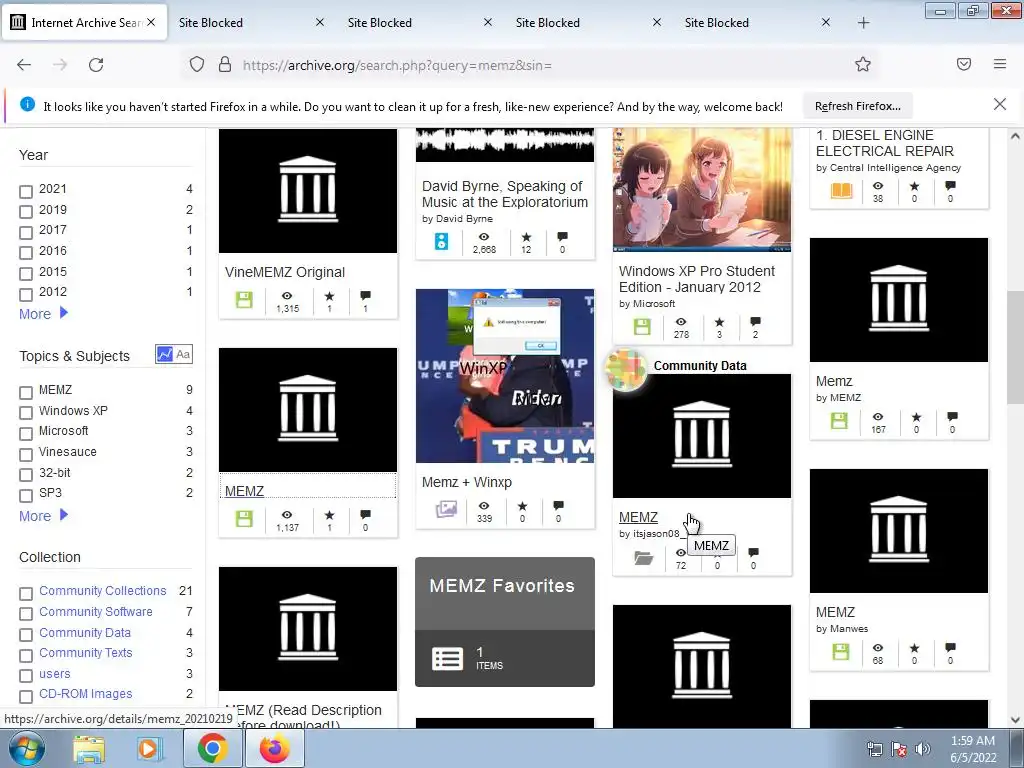The height and width of the screenshot is (768, 1024).
Task: Select the Vinesauce topic checkbox
Action: point(26,454)
